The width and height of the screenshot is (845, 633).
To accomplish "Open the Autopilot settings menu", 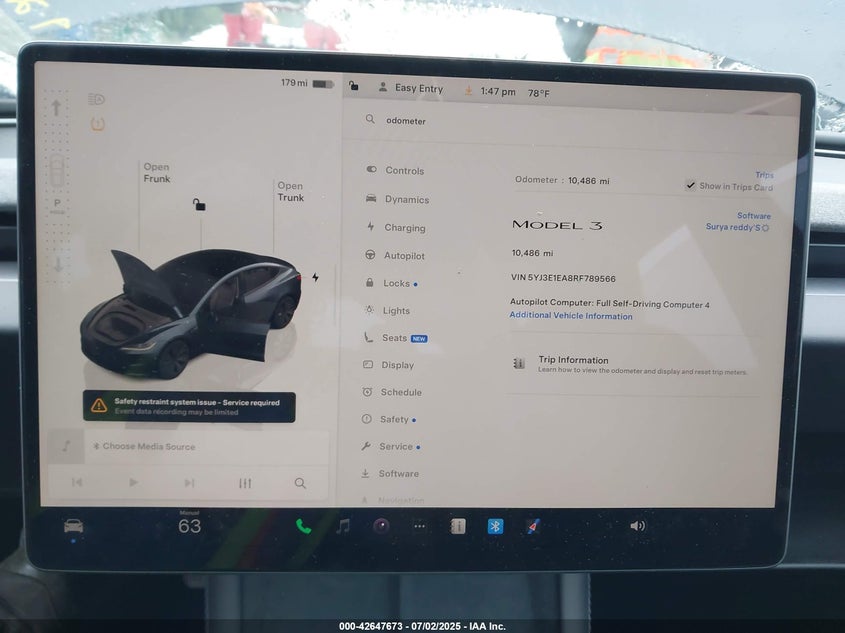I will tap(404, 256).
